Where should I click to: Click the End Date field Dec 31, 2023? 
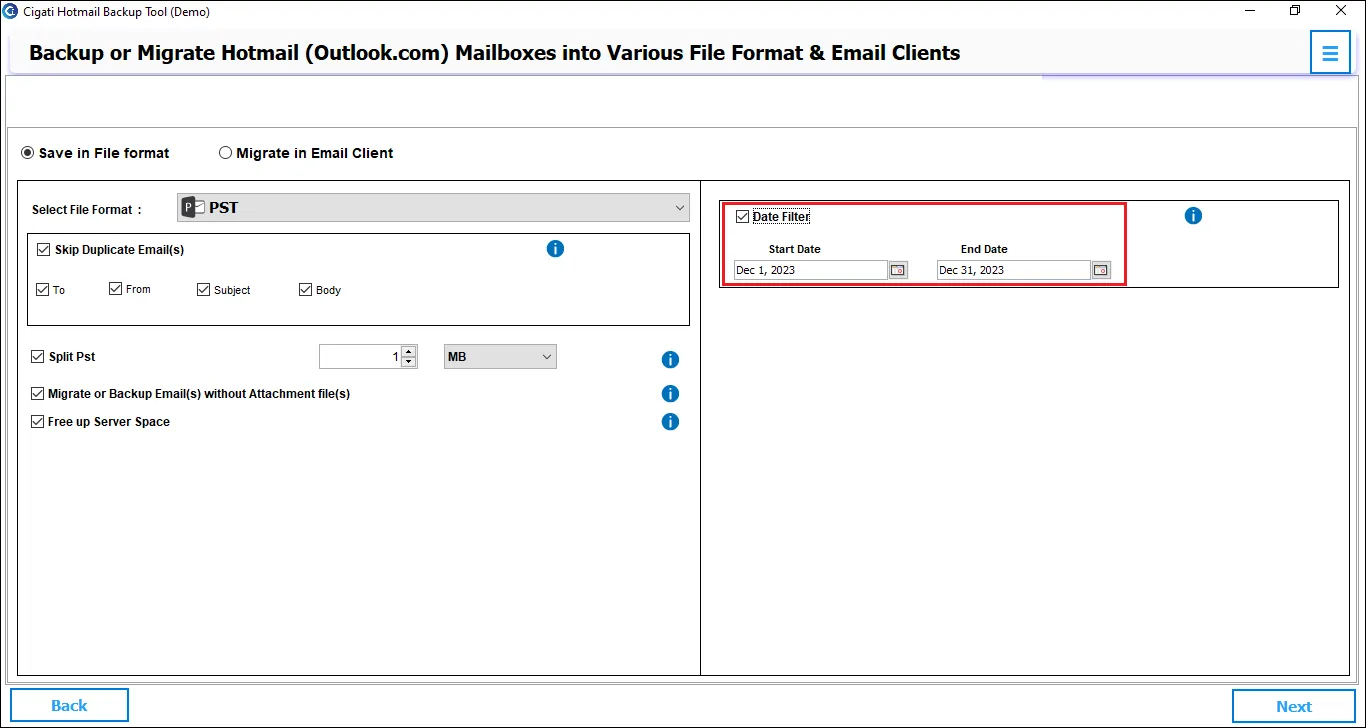[x=1013, y=270]
